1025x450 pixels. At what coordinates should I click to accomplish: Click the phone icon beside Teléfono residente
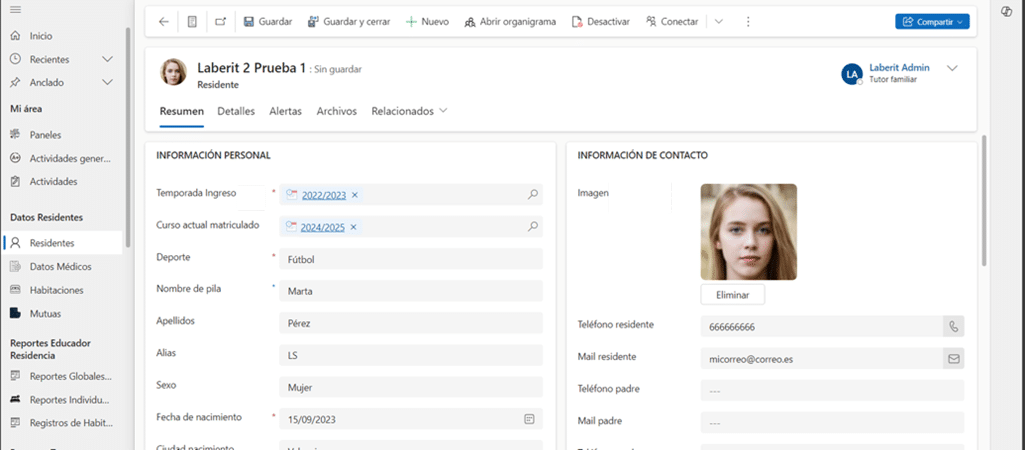[x=954, y=326]
